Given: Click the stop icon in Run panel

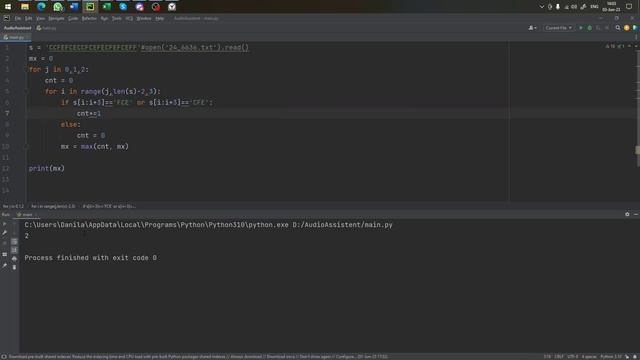Looking at the screenshot, I should (x=4, y=243).
